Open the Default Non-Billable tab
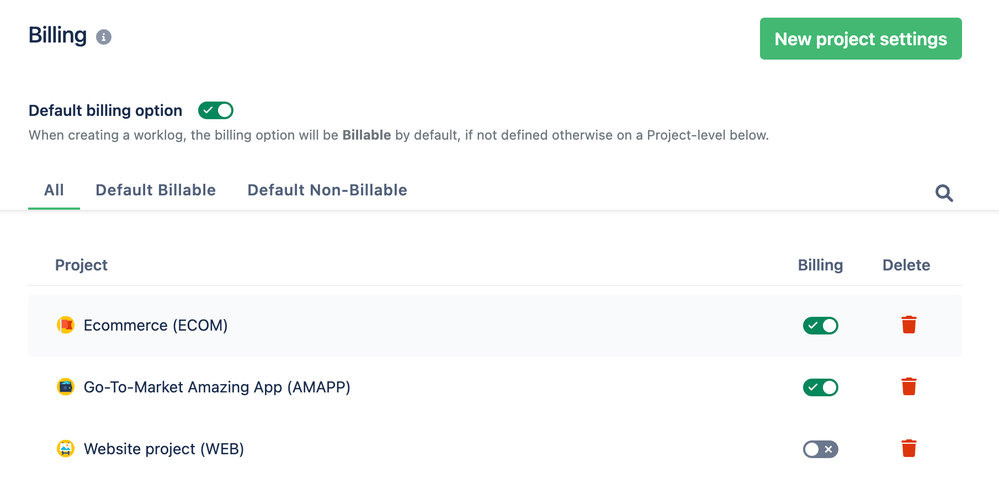Viewport: 999px width, 489px height. coord(327,190)
